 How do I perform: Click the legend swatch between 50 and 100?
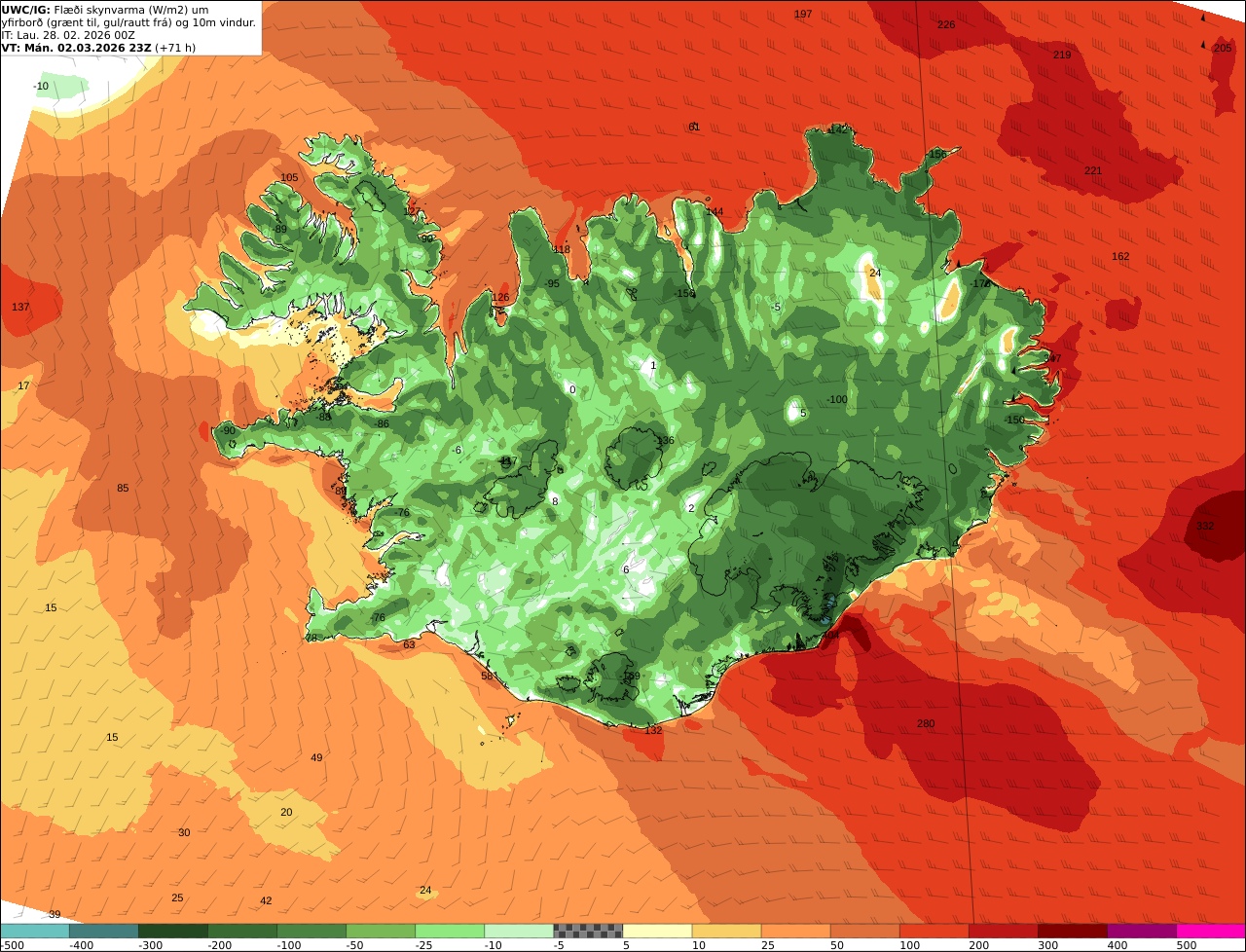click(863, 931)
